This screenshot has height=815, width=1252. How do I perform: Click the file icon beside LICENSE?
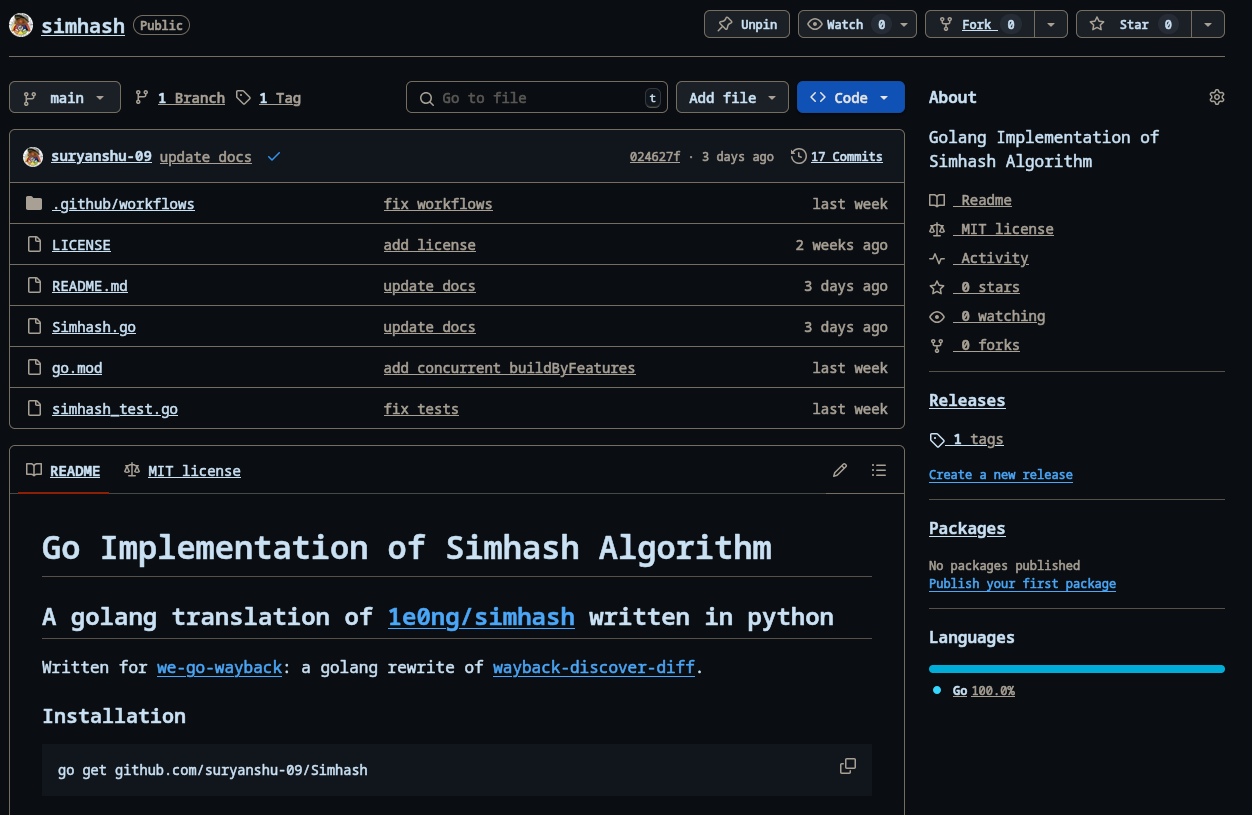click(34, 245)
